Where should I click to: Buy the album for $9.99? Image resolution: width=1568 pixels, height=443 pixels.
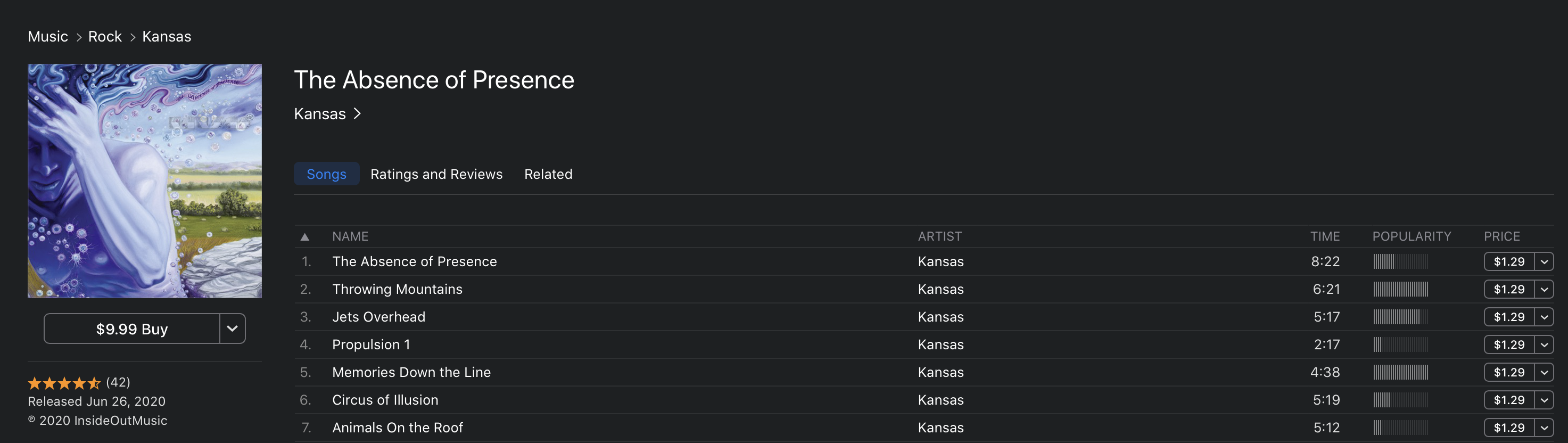click(131, 329)
